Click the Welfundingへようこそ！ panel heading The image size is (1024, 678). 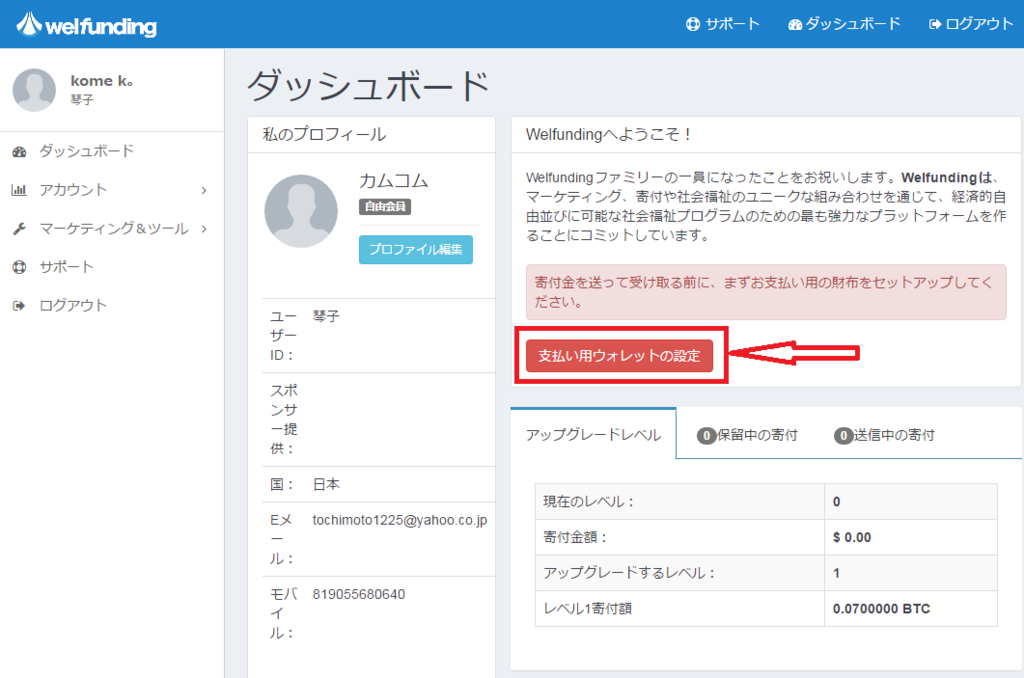click(608, 135)
